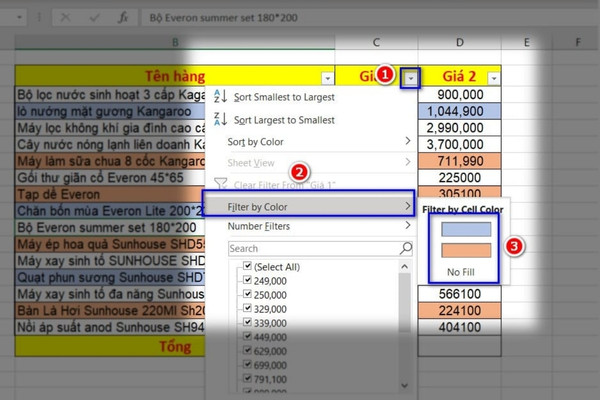600x400 pixels.
Task: Click the magnifier icon in Search box
Action: (x=406, y=248)
